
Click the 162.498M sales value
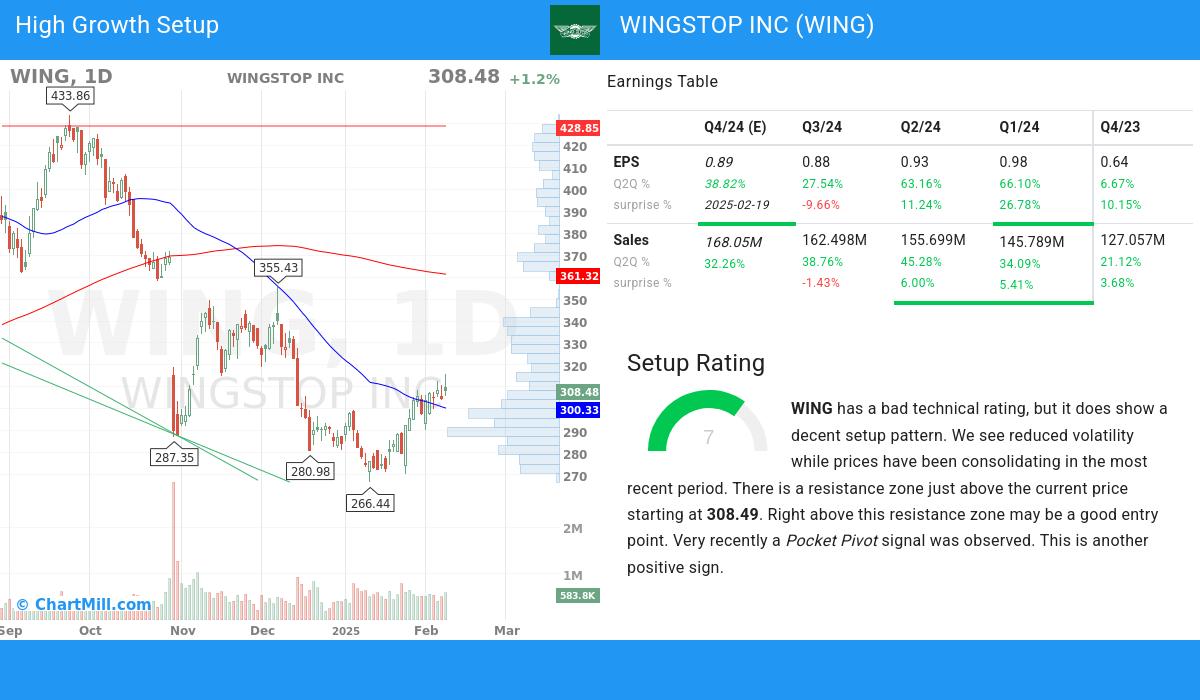click(x=834, y=240)
